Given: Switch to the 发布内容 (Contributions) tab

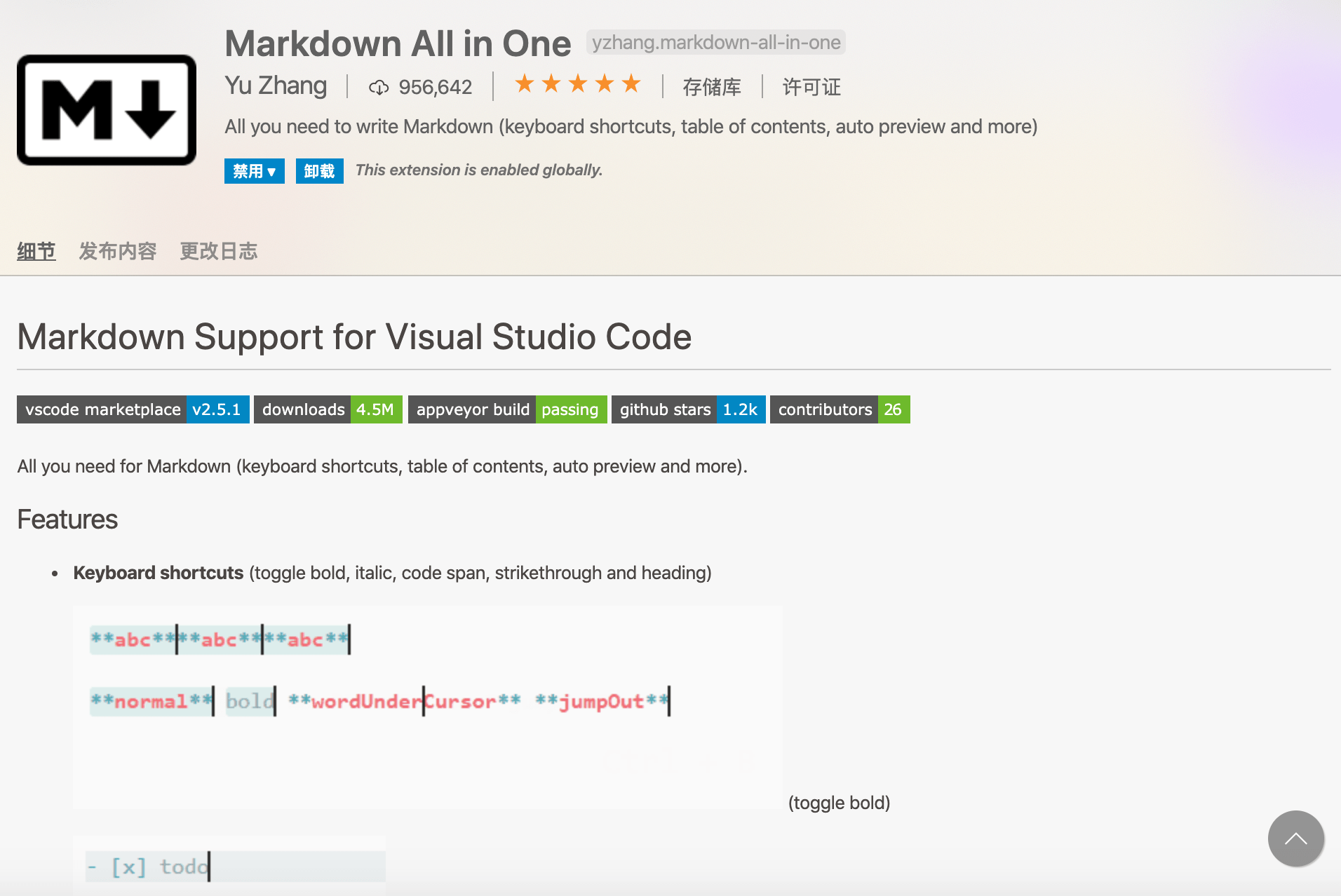Looking at the screenshot, I should click(118, 251).
